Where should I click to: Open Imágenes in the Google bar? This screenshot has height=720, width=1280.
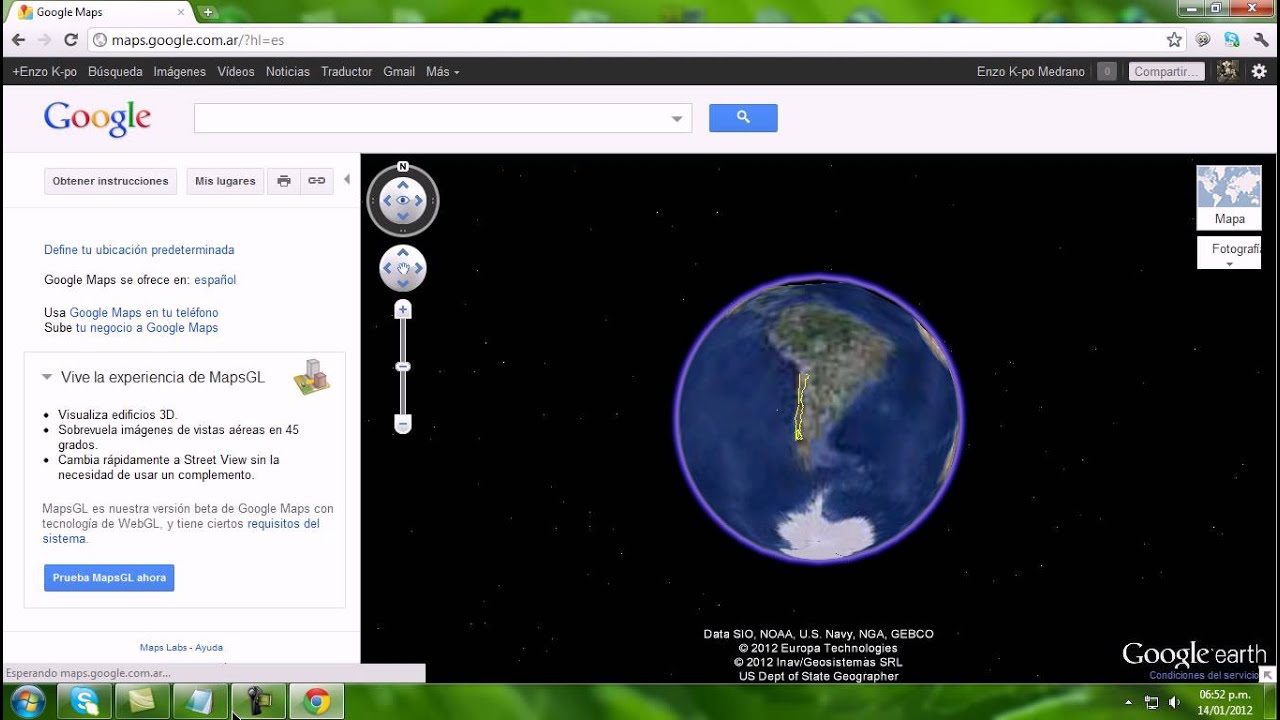tap(179, 71)
